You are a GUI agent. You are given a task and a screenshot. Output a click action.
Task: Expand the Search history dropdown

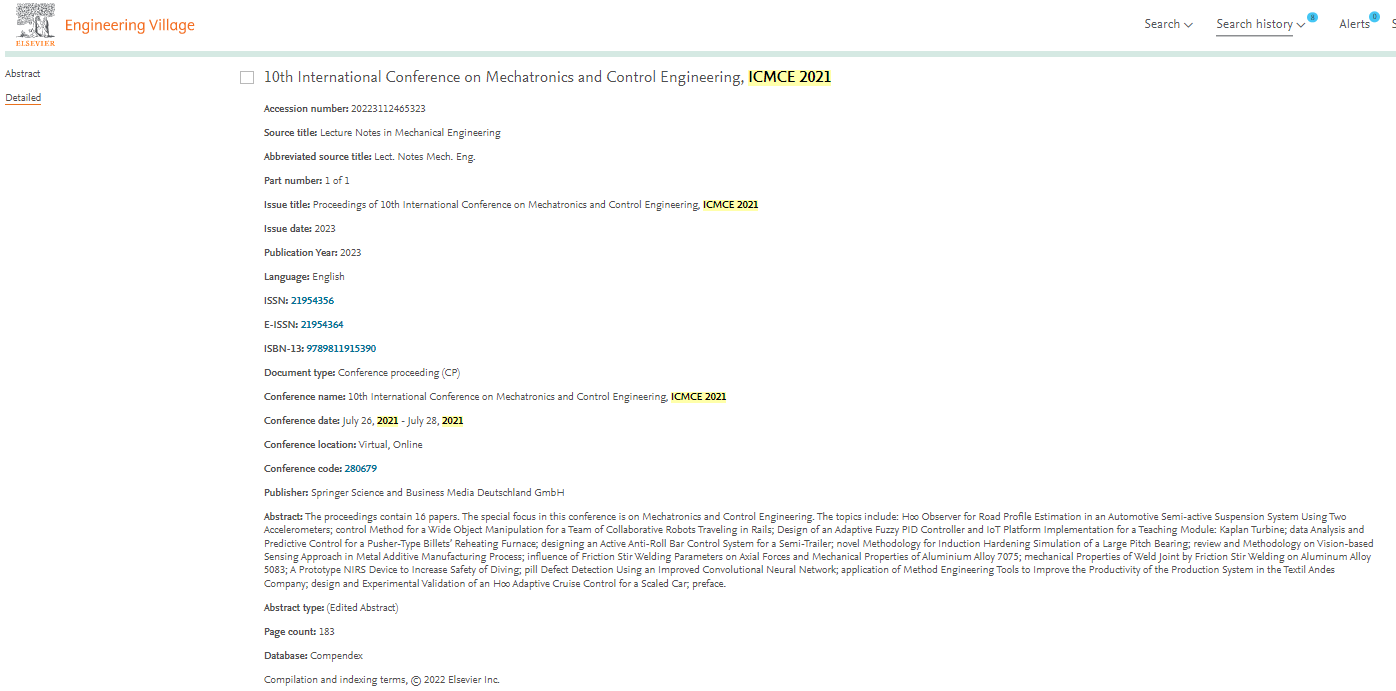click(x=1260, y=24)
